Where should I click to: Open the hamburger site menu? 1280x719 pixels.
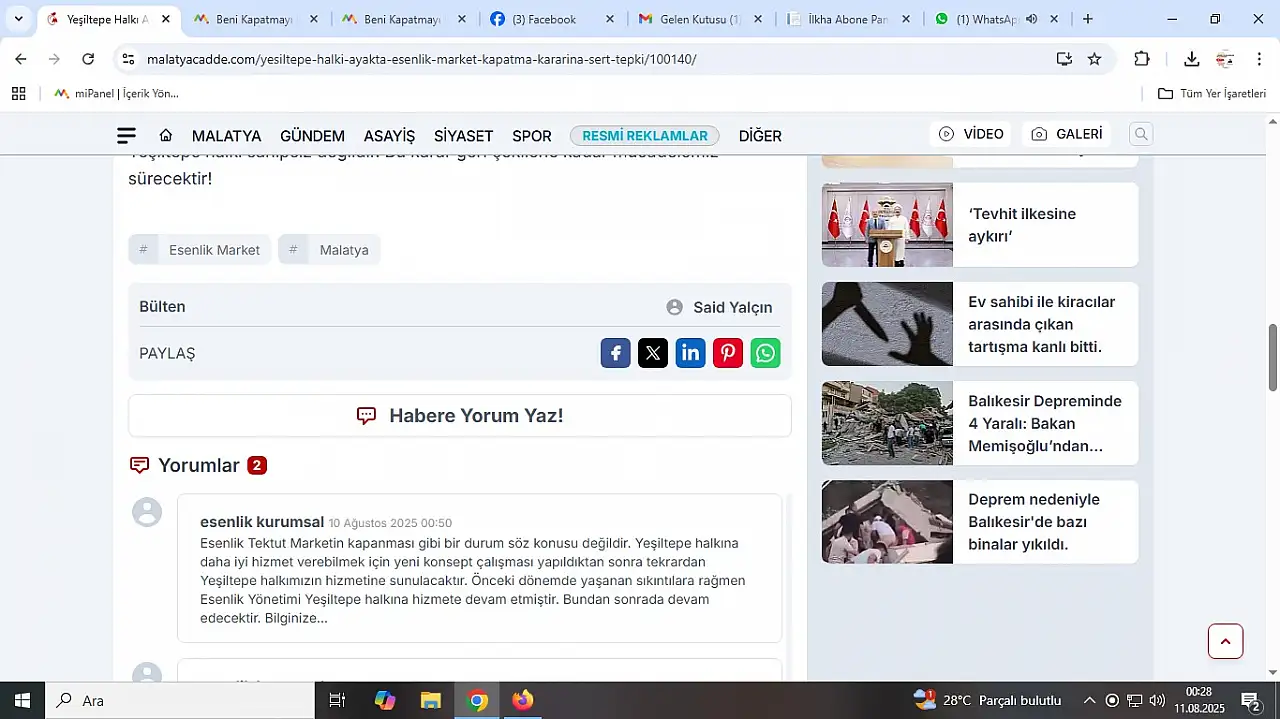(126, 136)
